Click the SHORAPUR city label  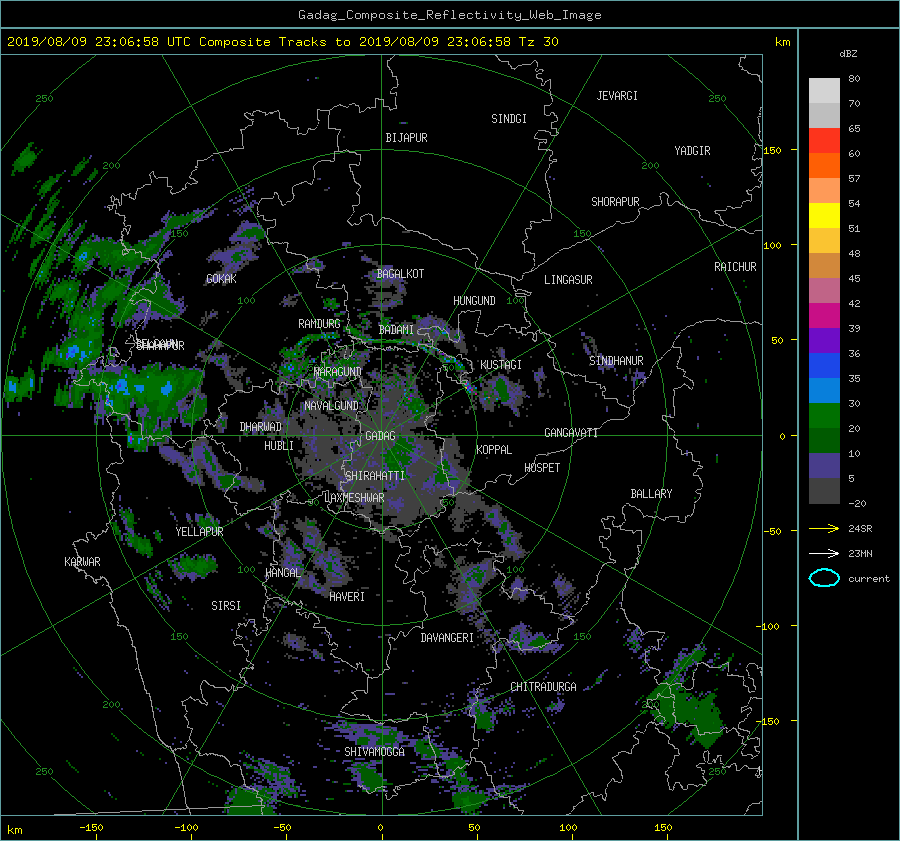coord(615,202)
